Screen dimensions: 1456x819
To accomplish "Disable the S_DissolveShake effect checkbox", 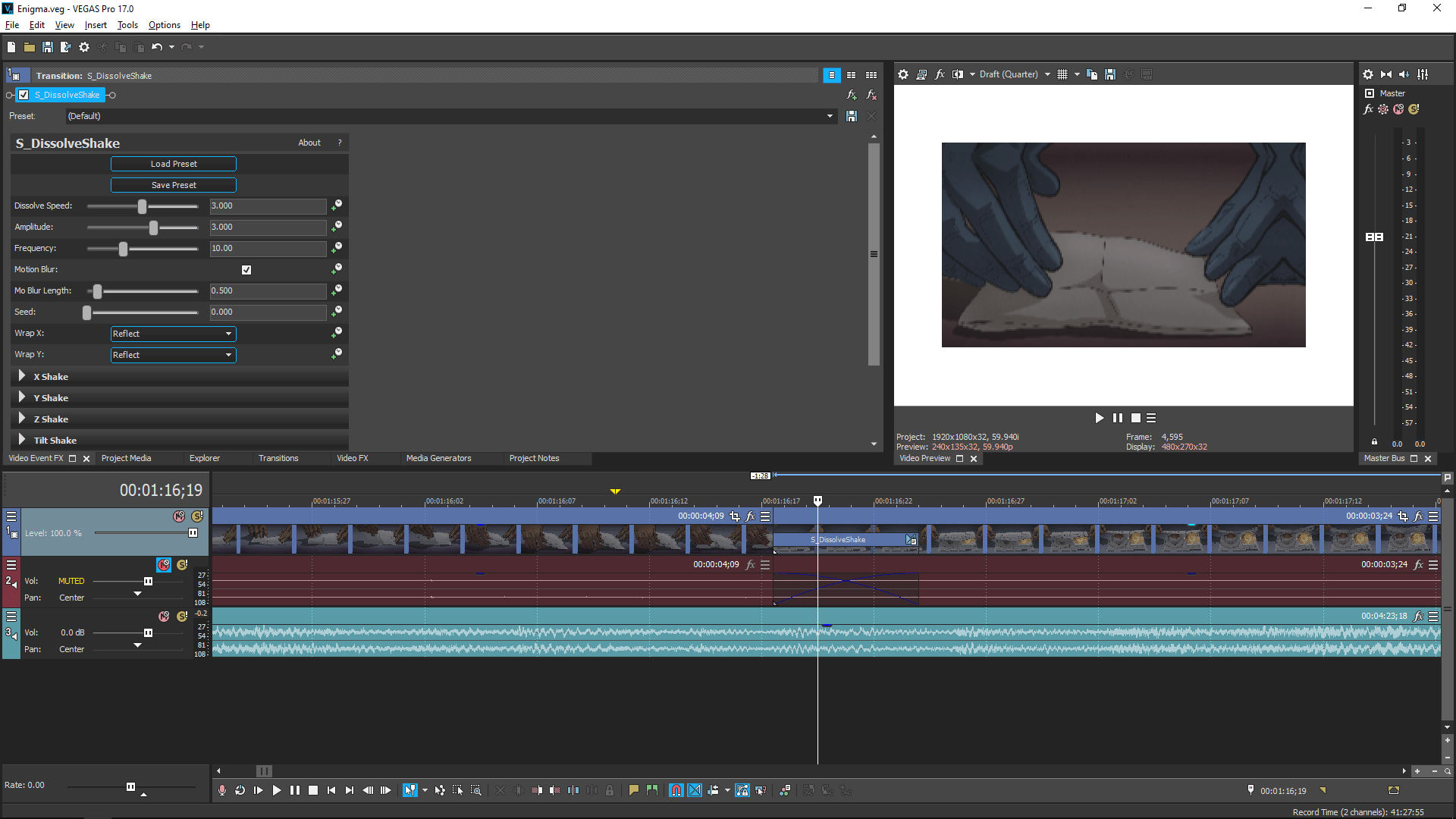I will (x=24, y=94).
